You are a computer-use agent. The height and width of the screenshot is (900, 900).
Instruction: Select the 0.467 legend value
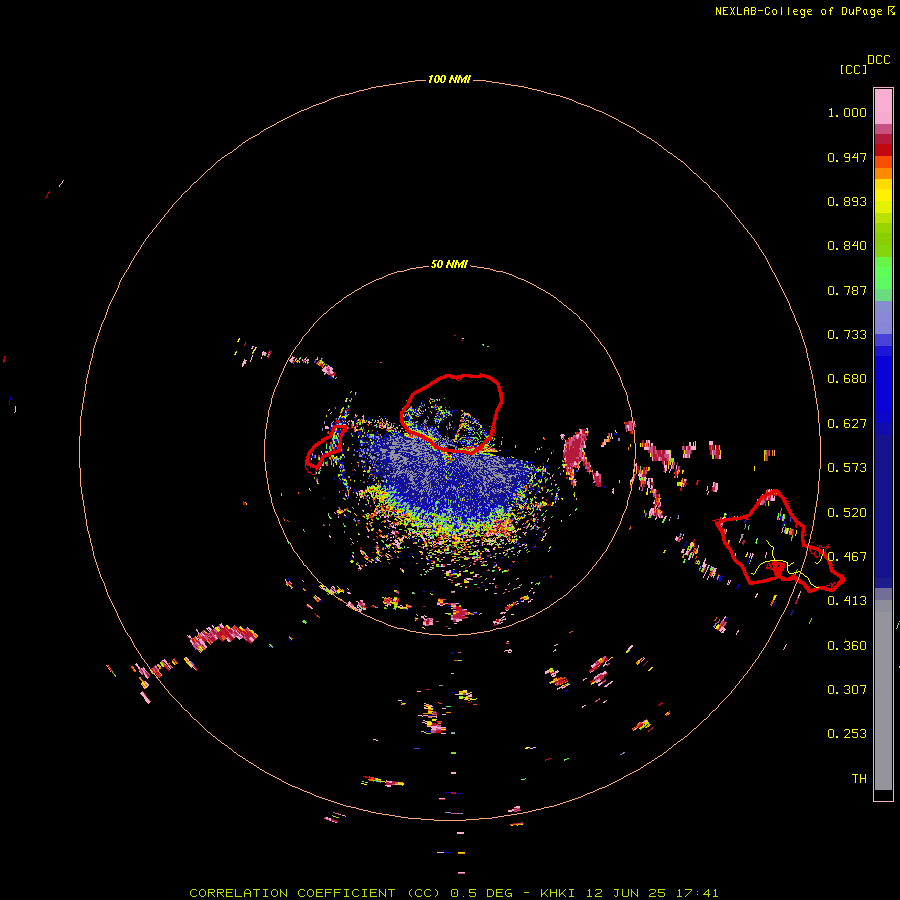pyautogui.click(x=847, y=556)
